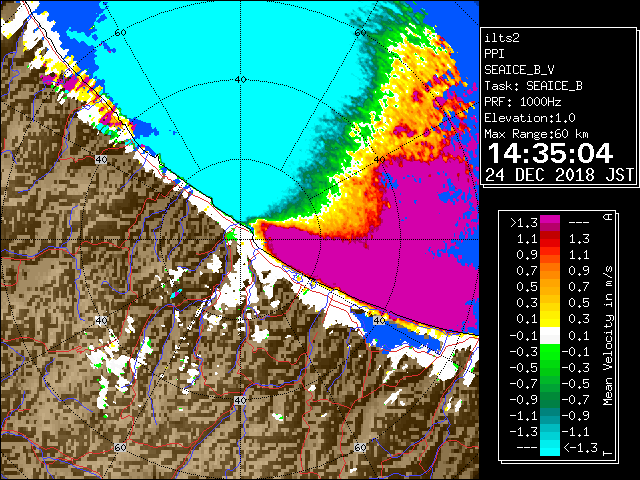Pick the white near-zero band on color scale
The height and width of the screenshot is (480, 640).
click(550, 336)
